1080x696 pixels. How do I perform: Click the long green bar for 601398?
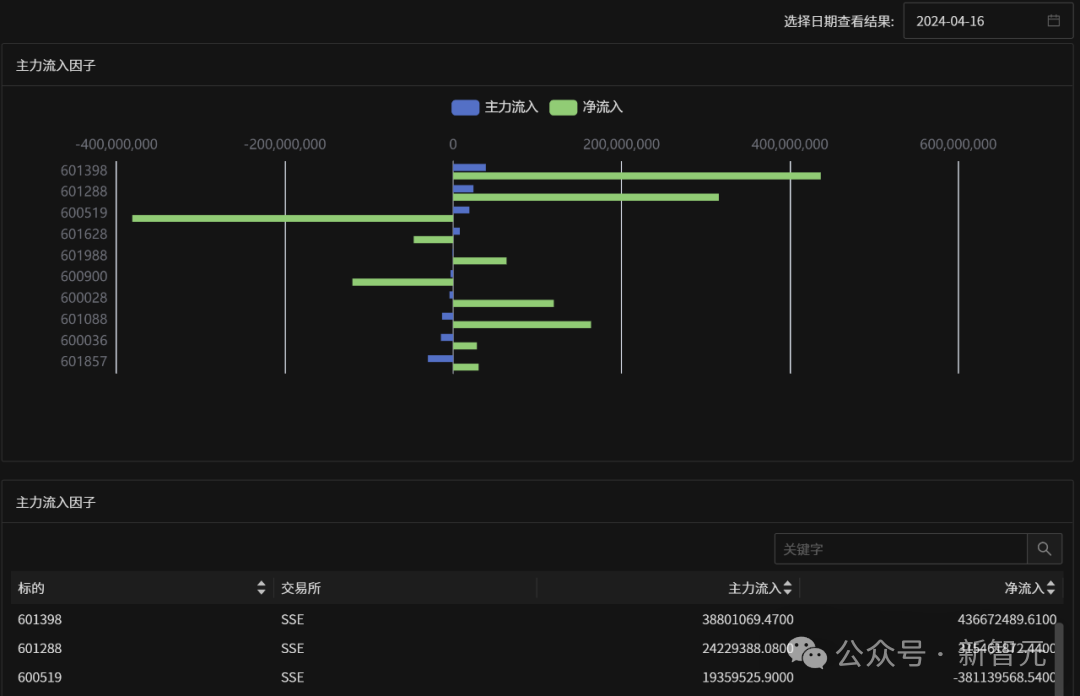click(x=636, y=176)
